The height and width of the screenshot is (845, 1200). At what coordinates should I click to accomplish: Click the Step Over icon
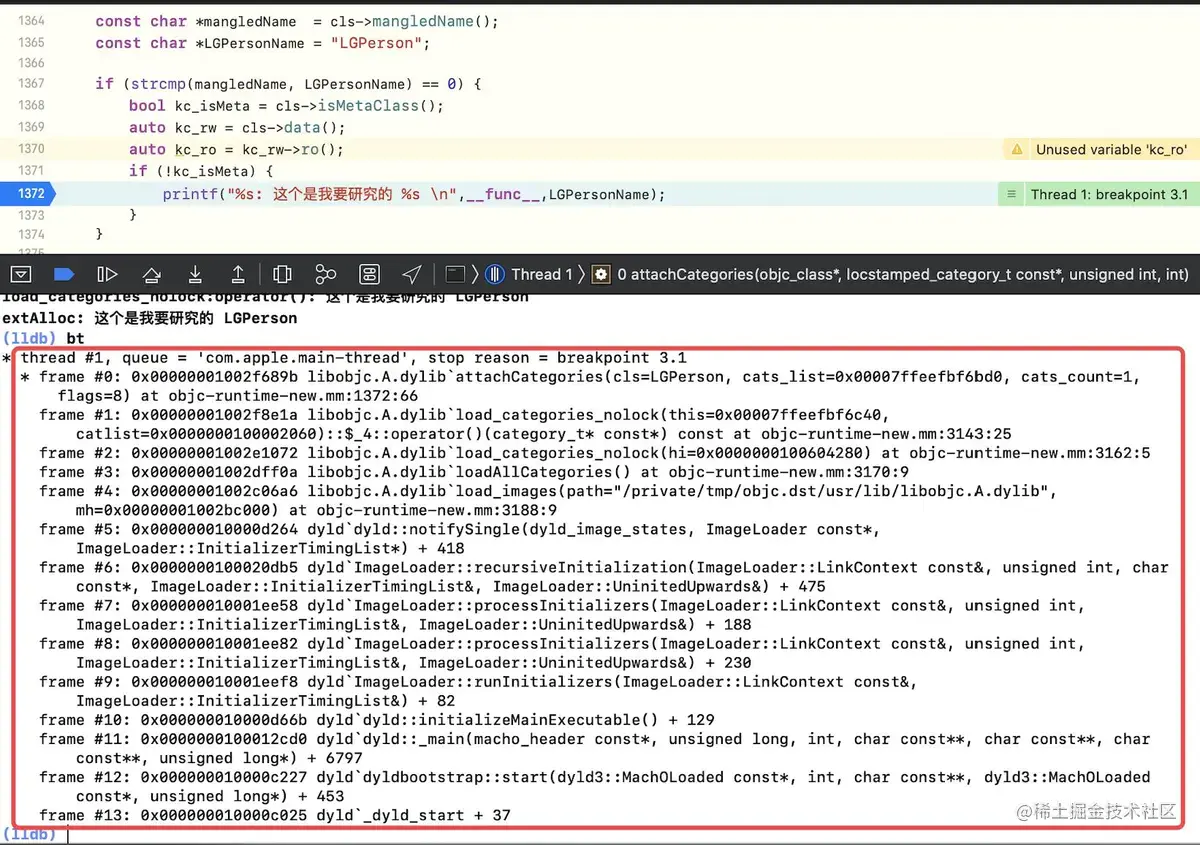pyautogui.click(x=151, y=274)
